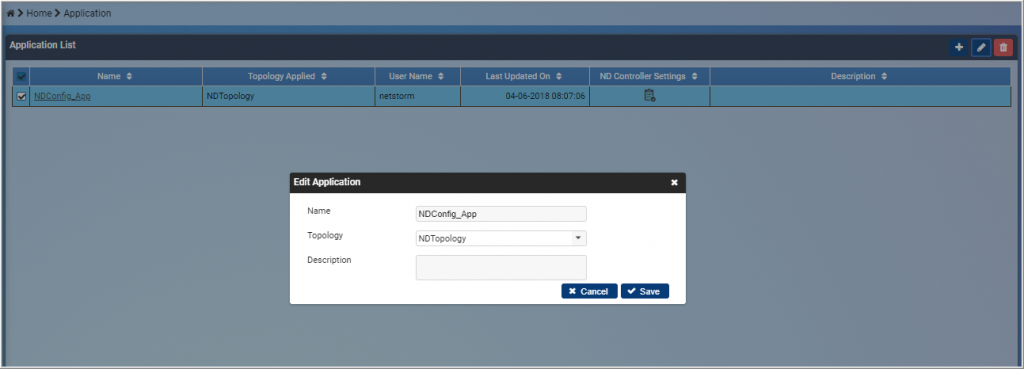Click the Edit Application dialog title
The image size is (1024, 369).
tap(327, 182)
